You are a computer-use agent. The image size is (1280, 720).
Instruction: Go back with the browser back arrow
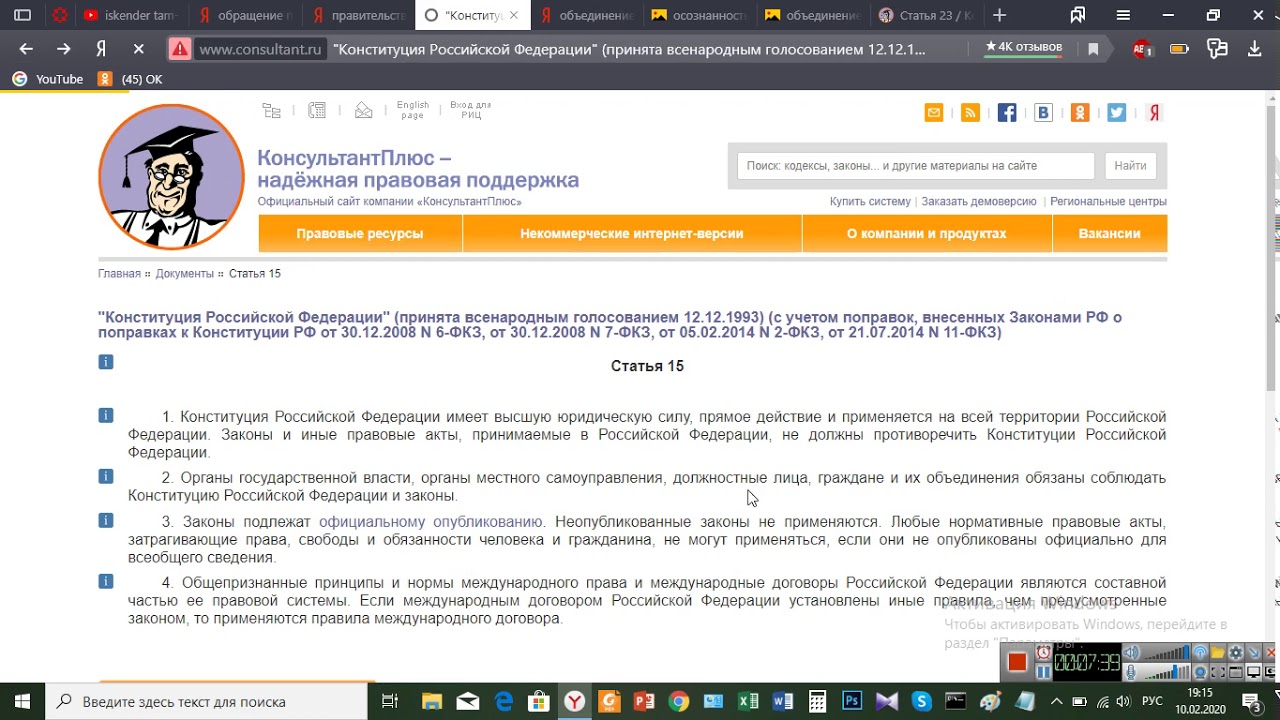tap(26, 49)
